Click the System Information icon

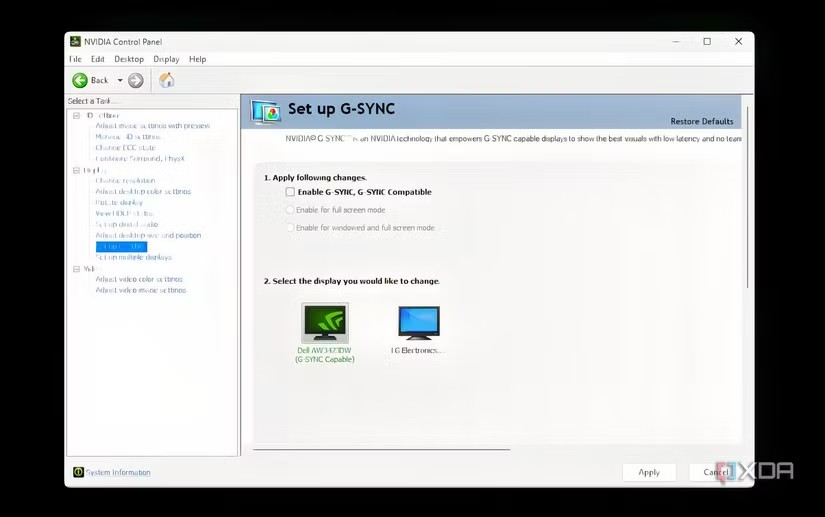pyautogui.click(x=79, y=472)
